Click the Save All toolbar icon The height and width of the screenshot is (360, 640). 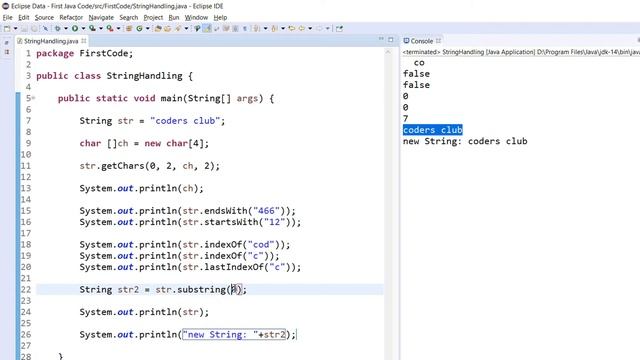coord(34,29)
